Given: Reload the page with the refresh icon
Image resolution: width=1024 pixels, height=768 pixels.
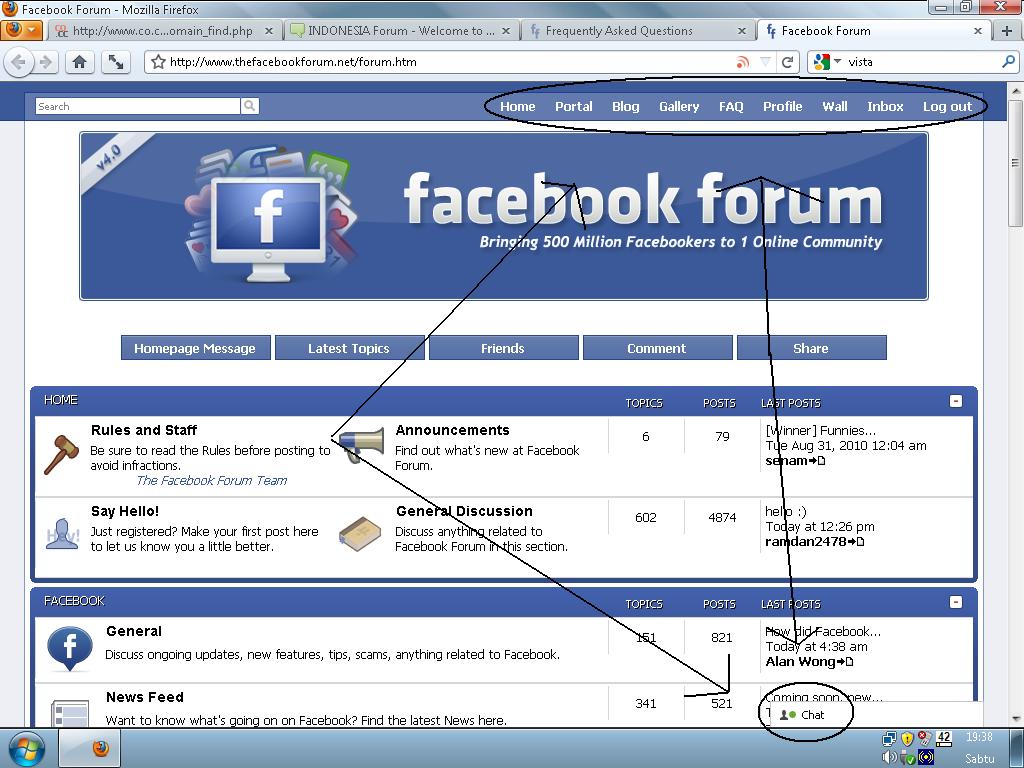Looking at the screenshot, I should click(788, 62).
